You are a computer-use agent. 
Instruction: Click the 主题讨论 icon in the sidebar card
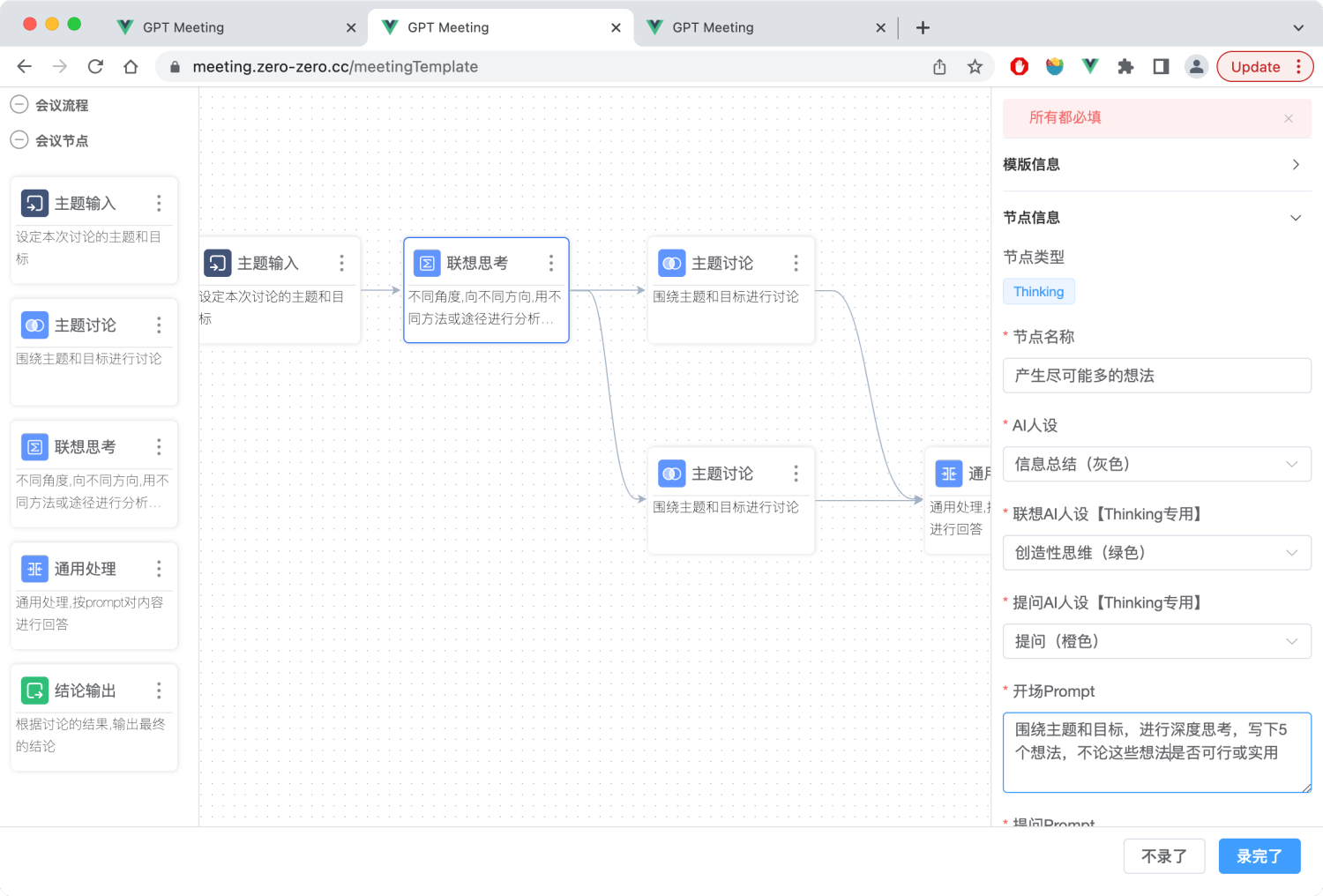[34, 325]
